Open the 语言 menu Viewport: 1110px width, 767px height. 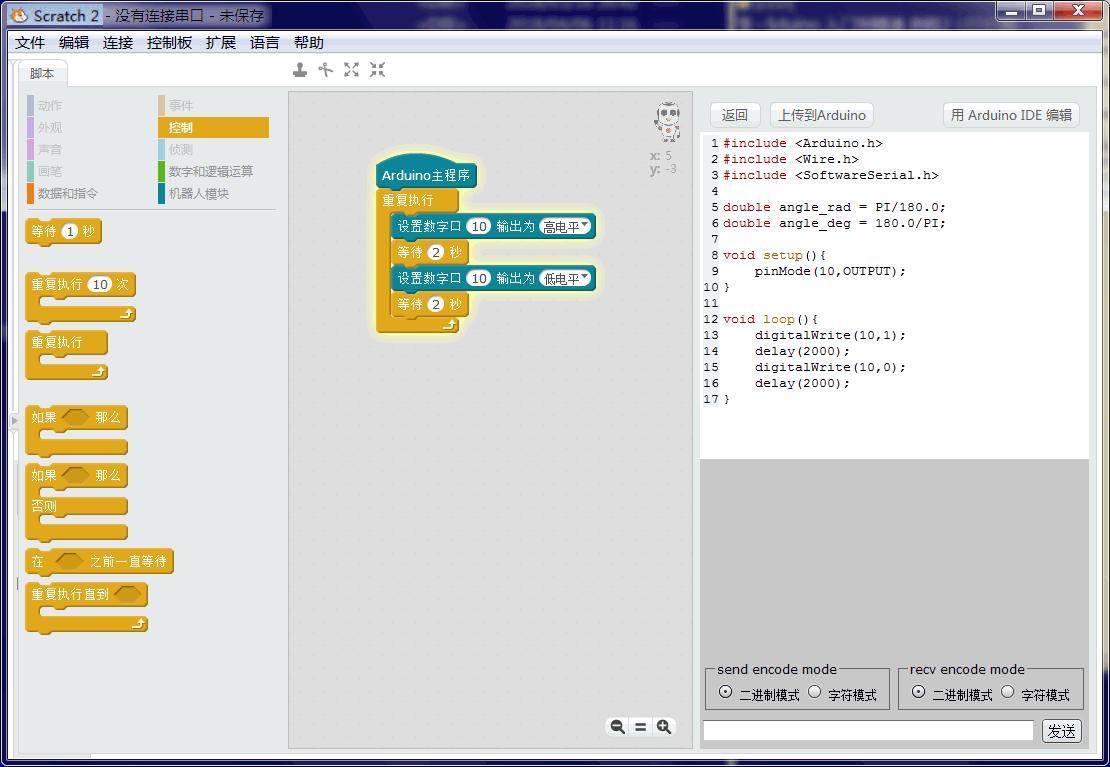[265, 42]
